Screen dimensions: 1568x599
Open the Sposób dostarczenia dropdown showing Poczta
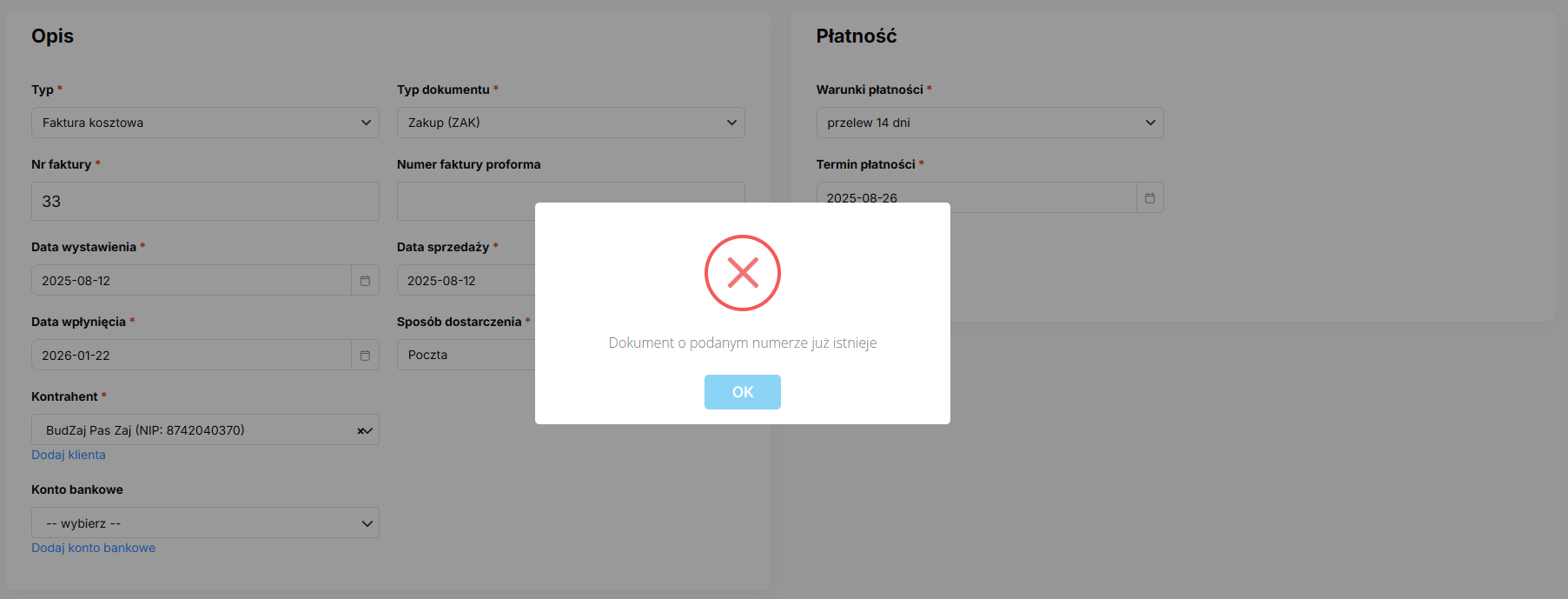click(x=466, y=355)
